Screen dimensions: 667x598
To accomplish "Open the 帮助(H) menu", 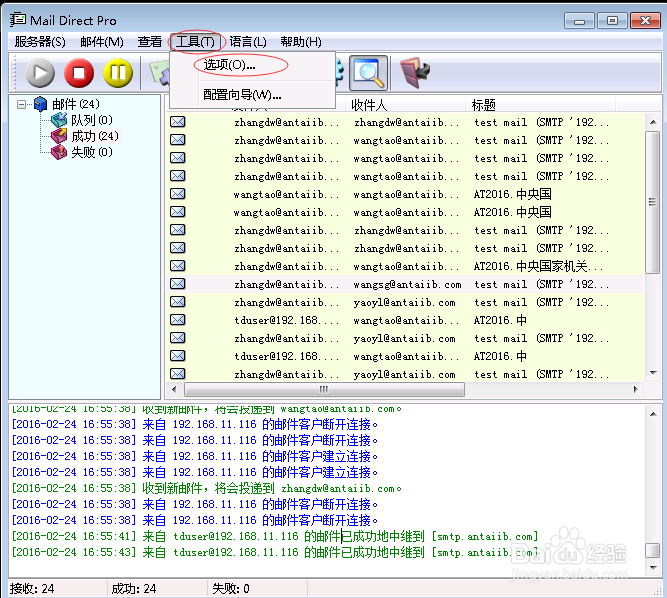I will coord(301,42).
